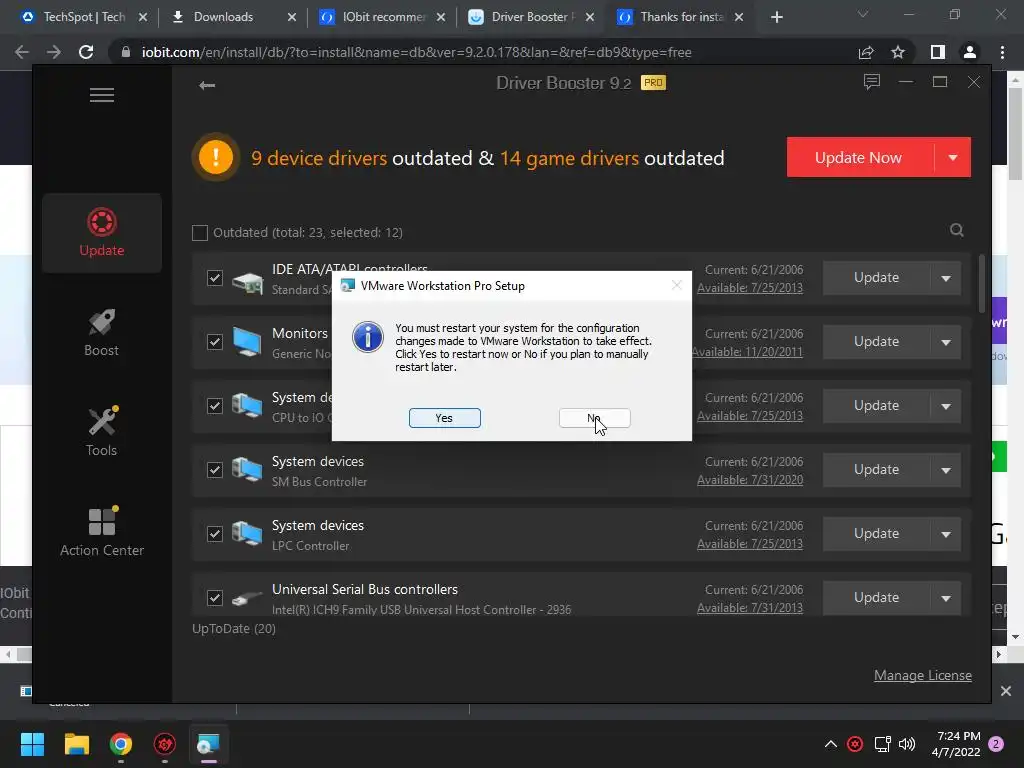
Task: Expand Update Now dropdown arrow
Action: (x=953, y=157)
